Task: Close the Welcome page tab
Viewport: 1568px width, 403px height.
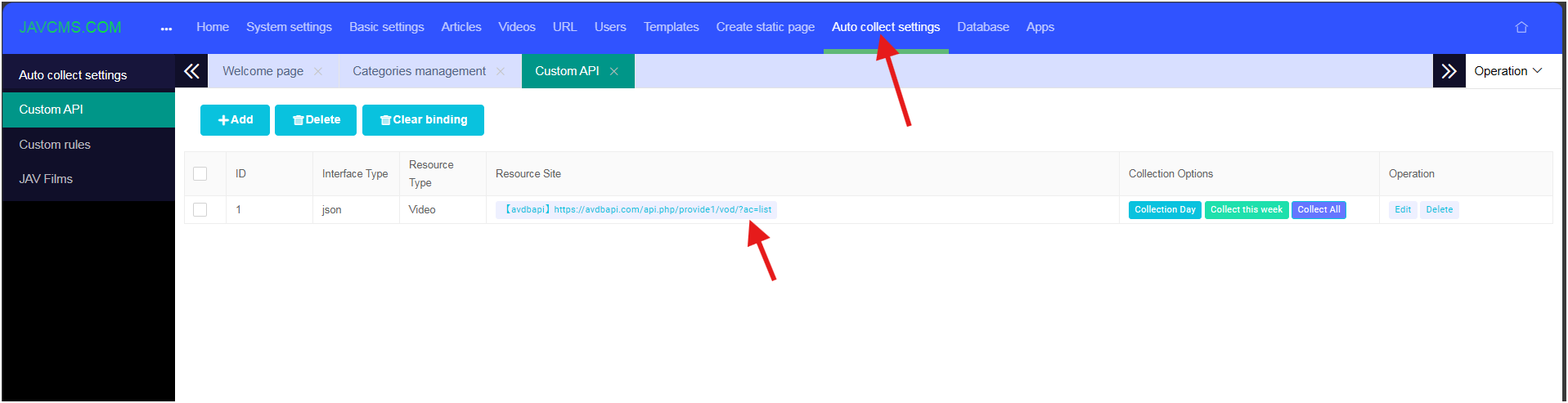Action: coord(318,72)
